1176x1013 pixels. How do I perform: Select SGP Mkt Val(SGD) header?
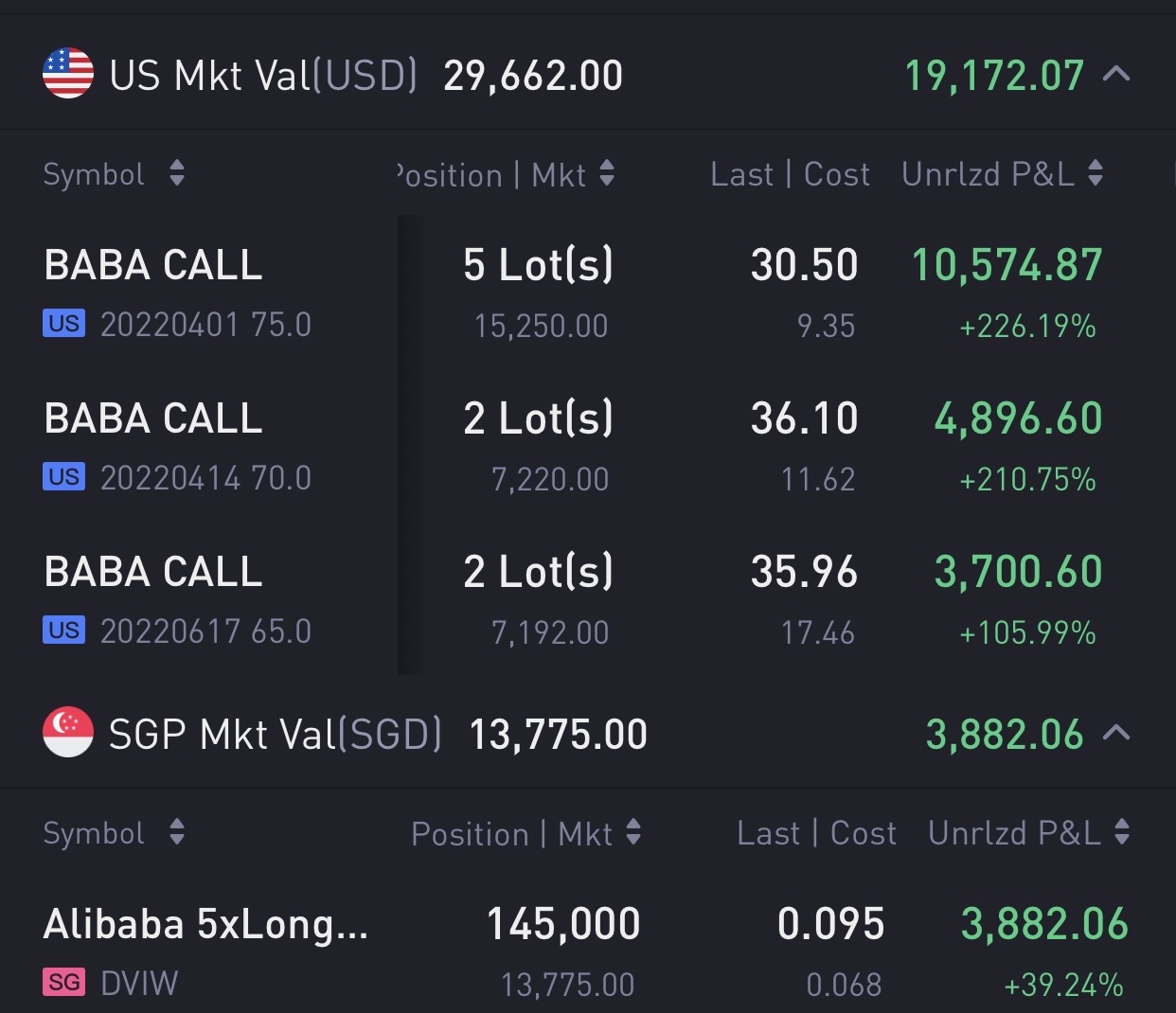[275, 735]
